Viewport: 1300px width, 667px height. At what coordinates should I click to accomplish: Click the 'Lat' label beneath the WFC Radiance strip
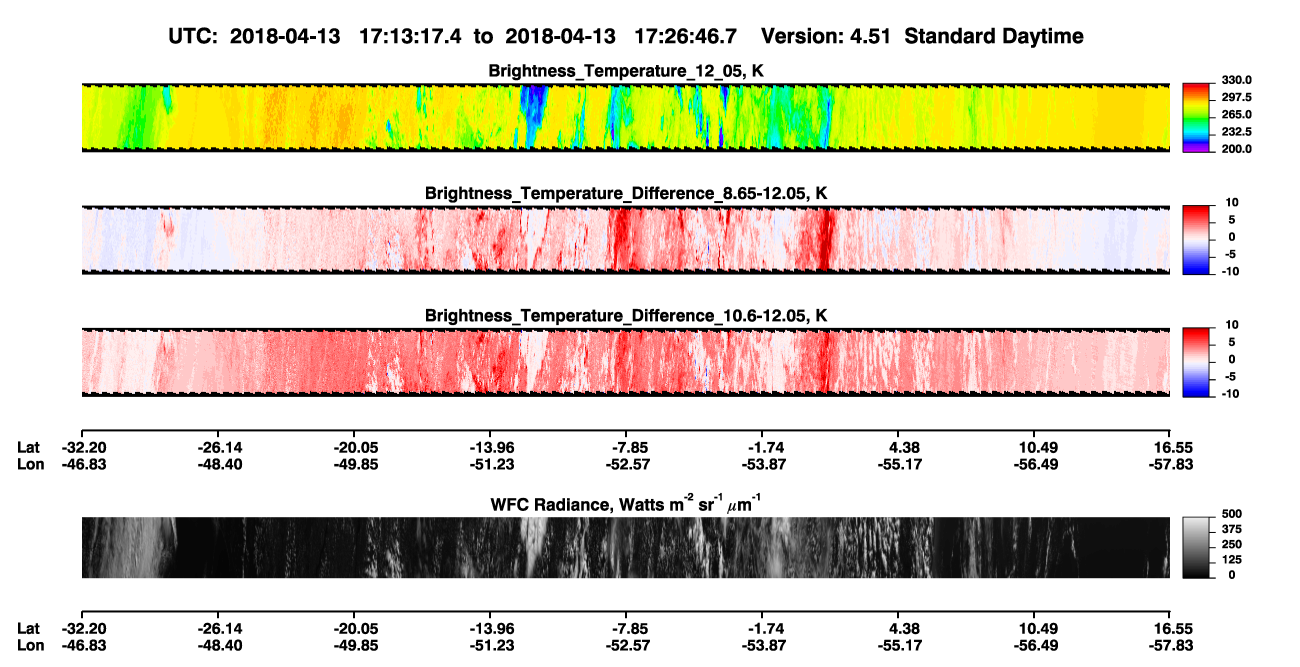coord(28,629)
